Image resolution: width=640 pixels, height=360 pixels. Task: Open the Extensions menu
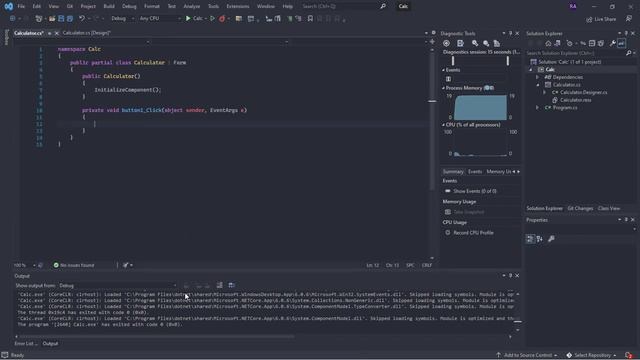click(x=238, y=6)
